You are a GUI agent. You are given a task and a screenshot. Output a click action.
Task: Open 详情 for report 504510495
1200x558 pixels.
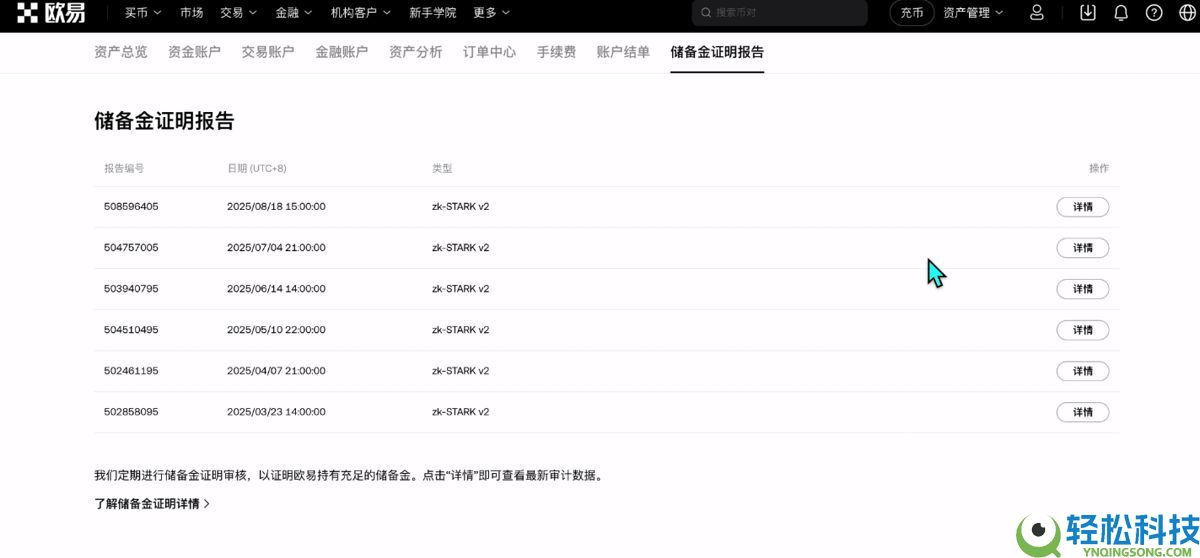pos(1083,330)
